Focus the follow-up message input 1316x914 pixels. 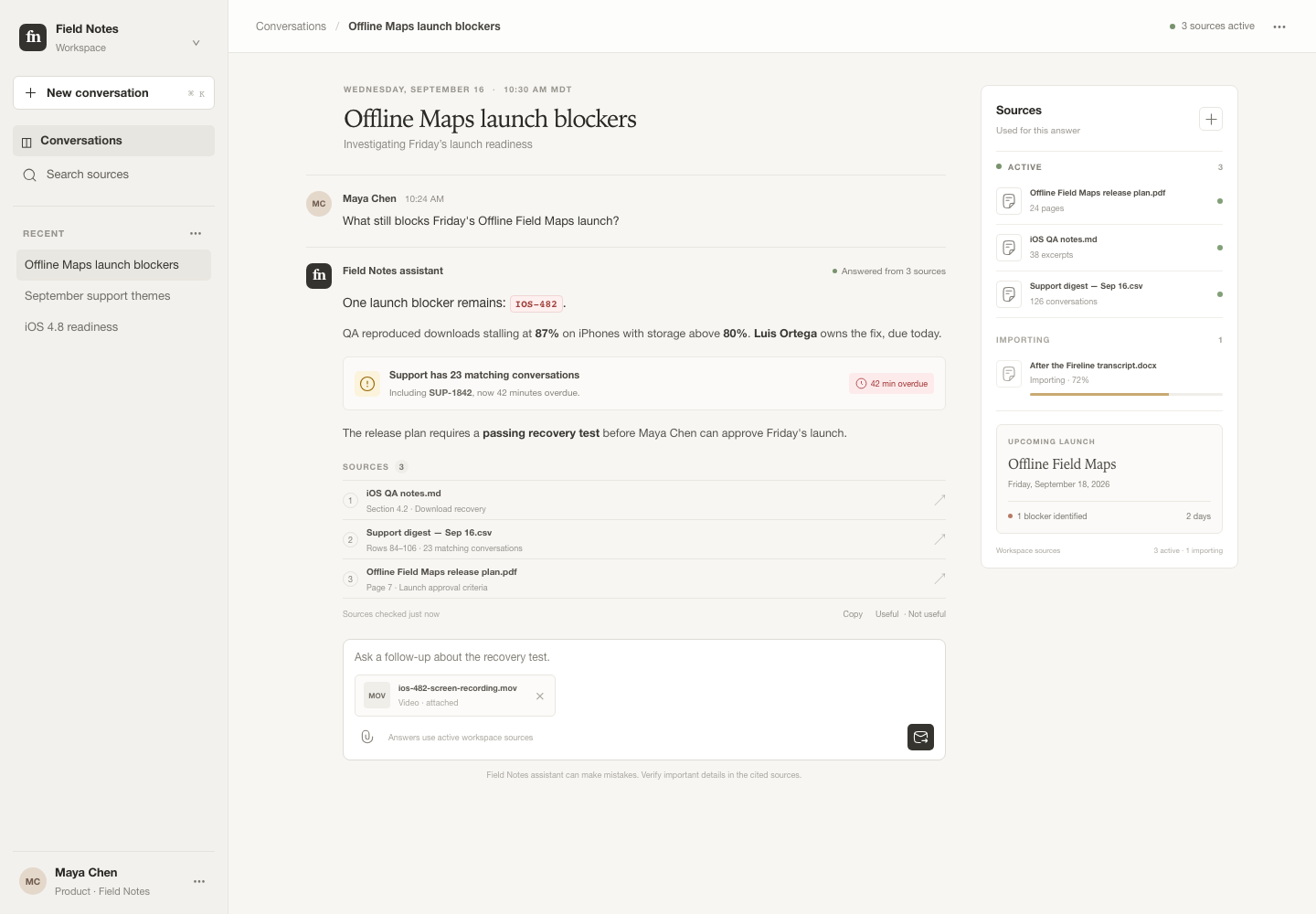pyautogui.click(x=643, y=657)
